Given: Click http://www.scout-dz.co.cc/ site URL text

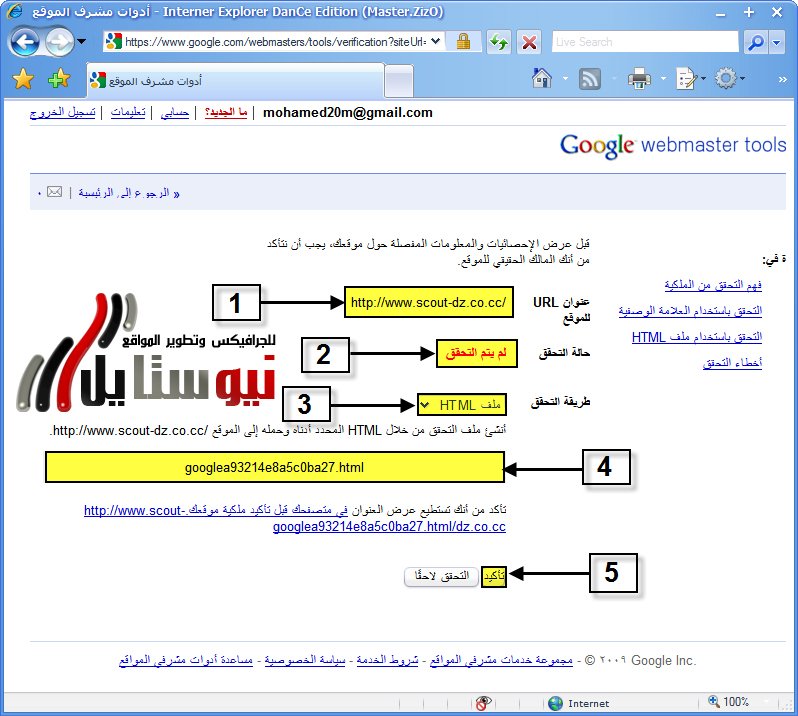Looking at the screenshot, I should pyautogui.click(x=429, y=303).
